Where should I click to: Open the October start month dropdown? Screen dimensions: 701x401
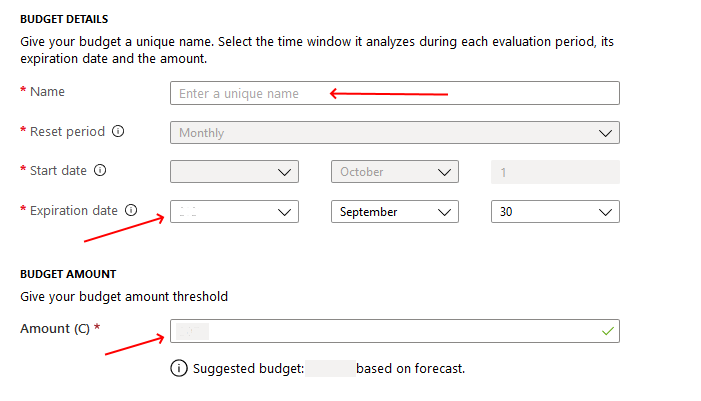tap(395, 172)
